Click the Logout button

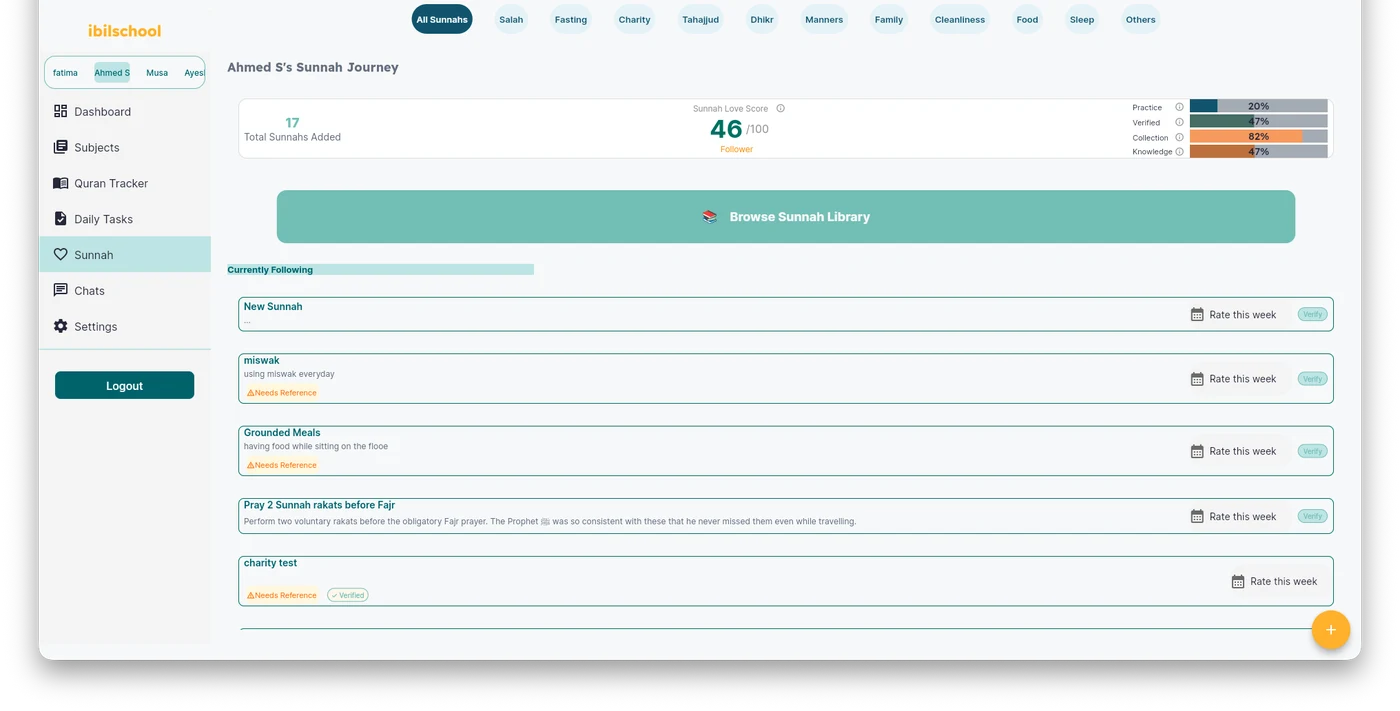pos(124,385)
